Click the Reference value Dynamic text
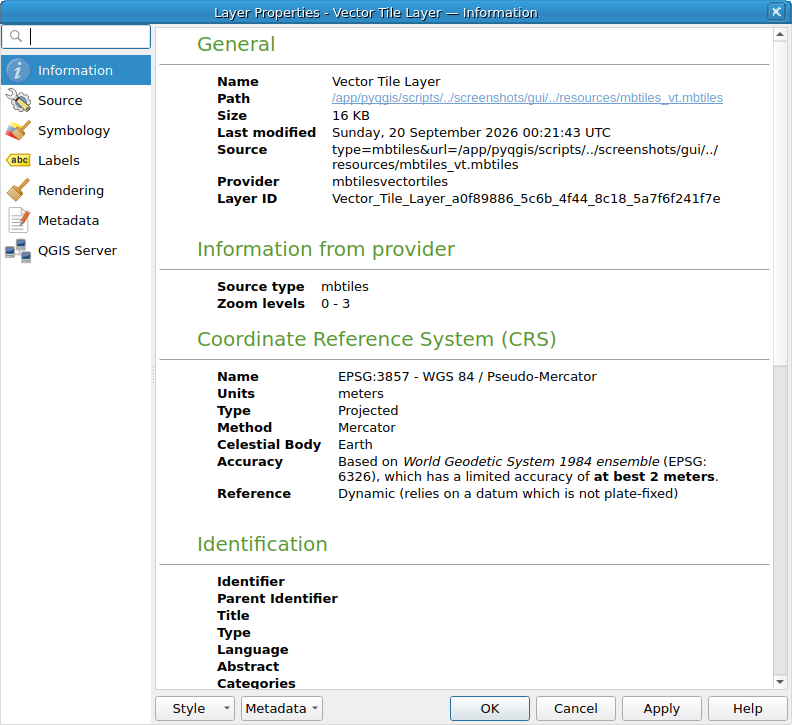 coord(508,494)
